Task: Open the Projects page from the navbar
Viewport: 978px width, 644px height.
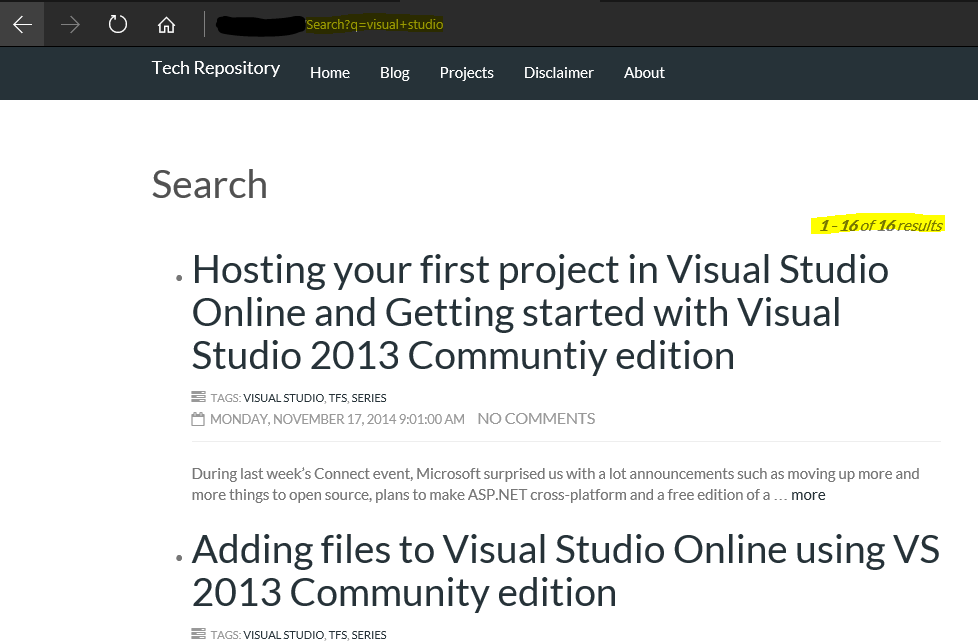Action: tap(467, 73)
